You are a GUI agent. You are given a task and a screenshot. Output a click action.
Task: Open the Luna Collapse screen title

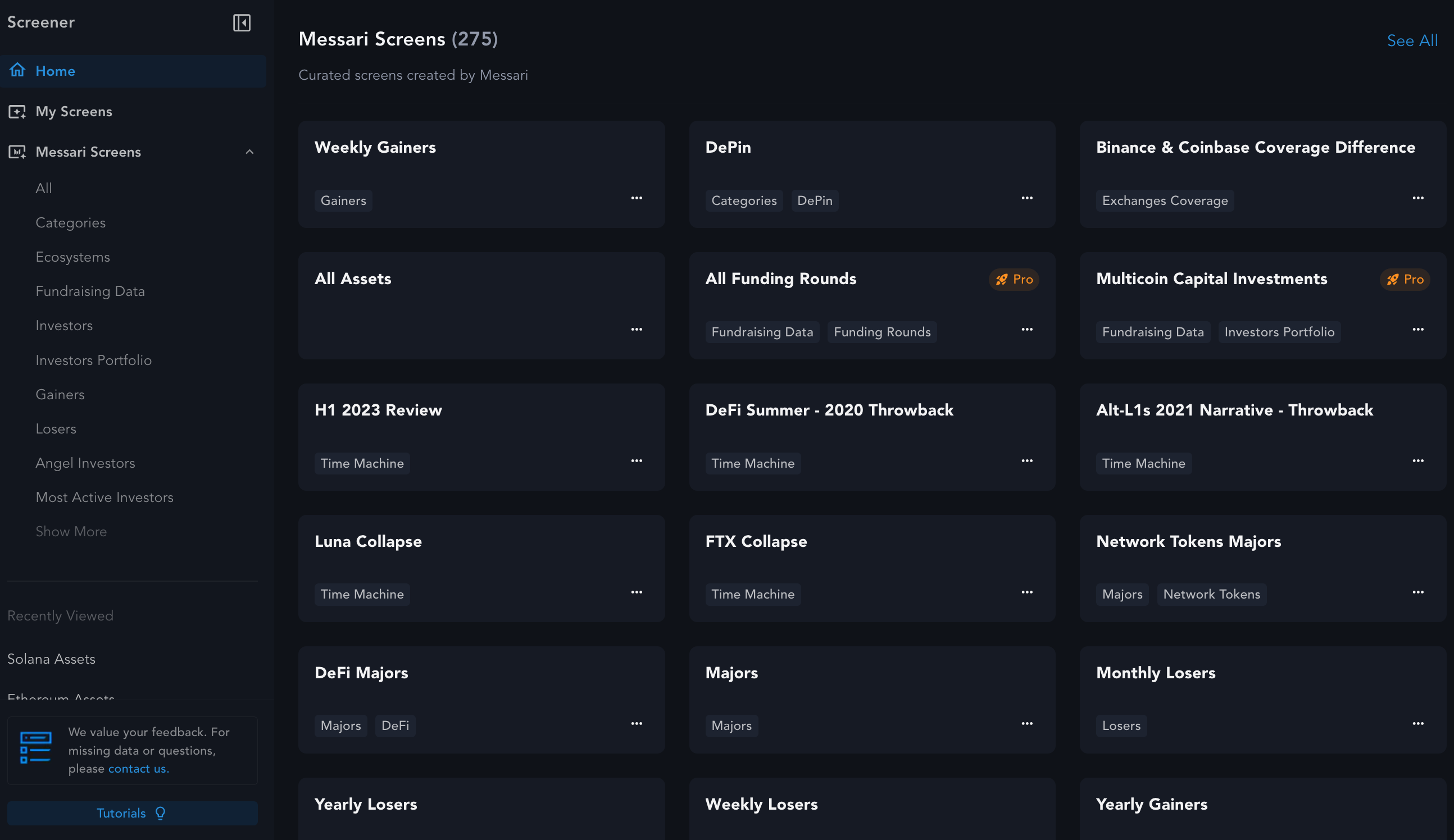click(368, 542)
